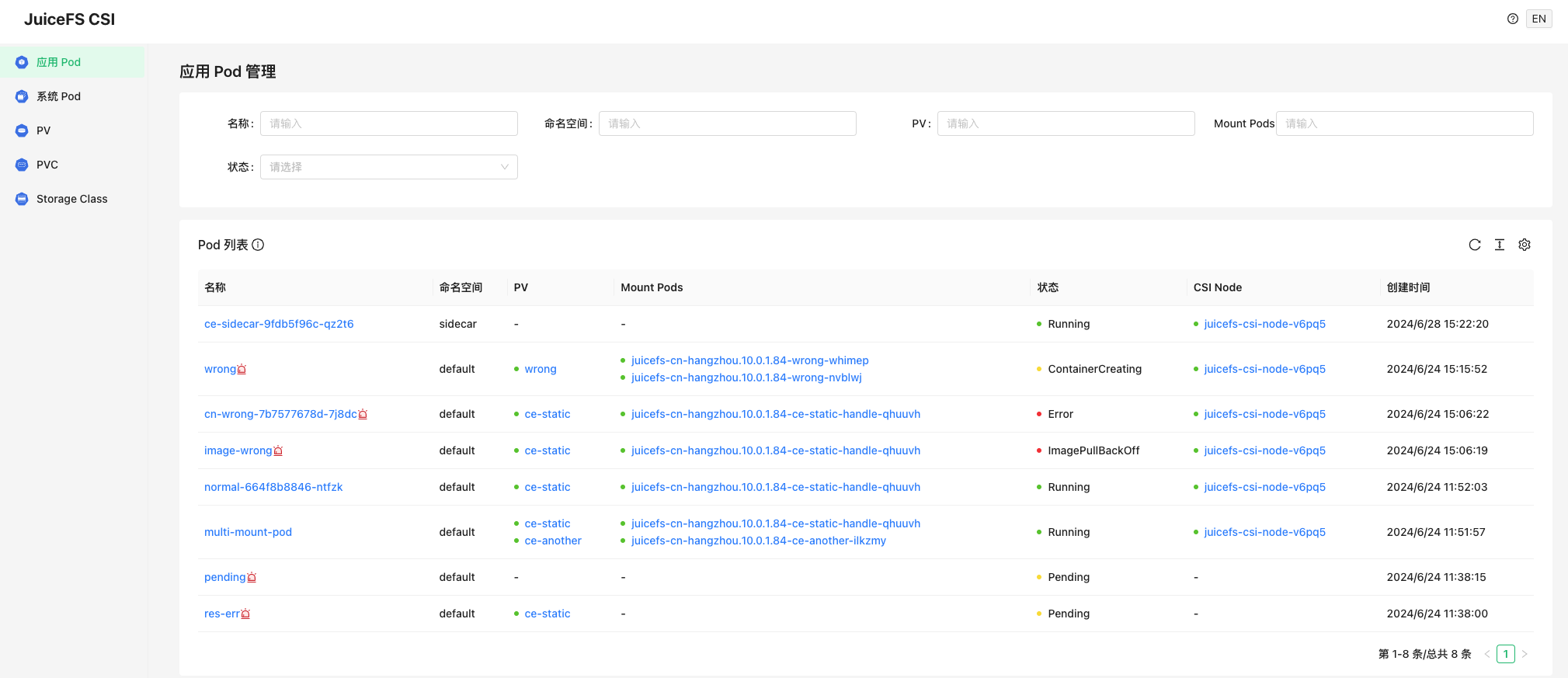Image resolution: width=1568 pixels, height=678 pixels.
Task: Click timestamp 2024/6/28 15:22:20
Action: (1438, 324)
